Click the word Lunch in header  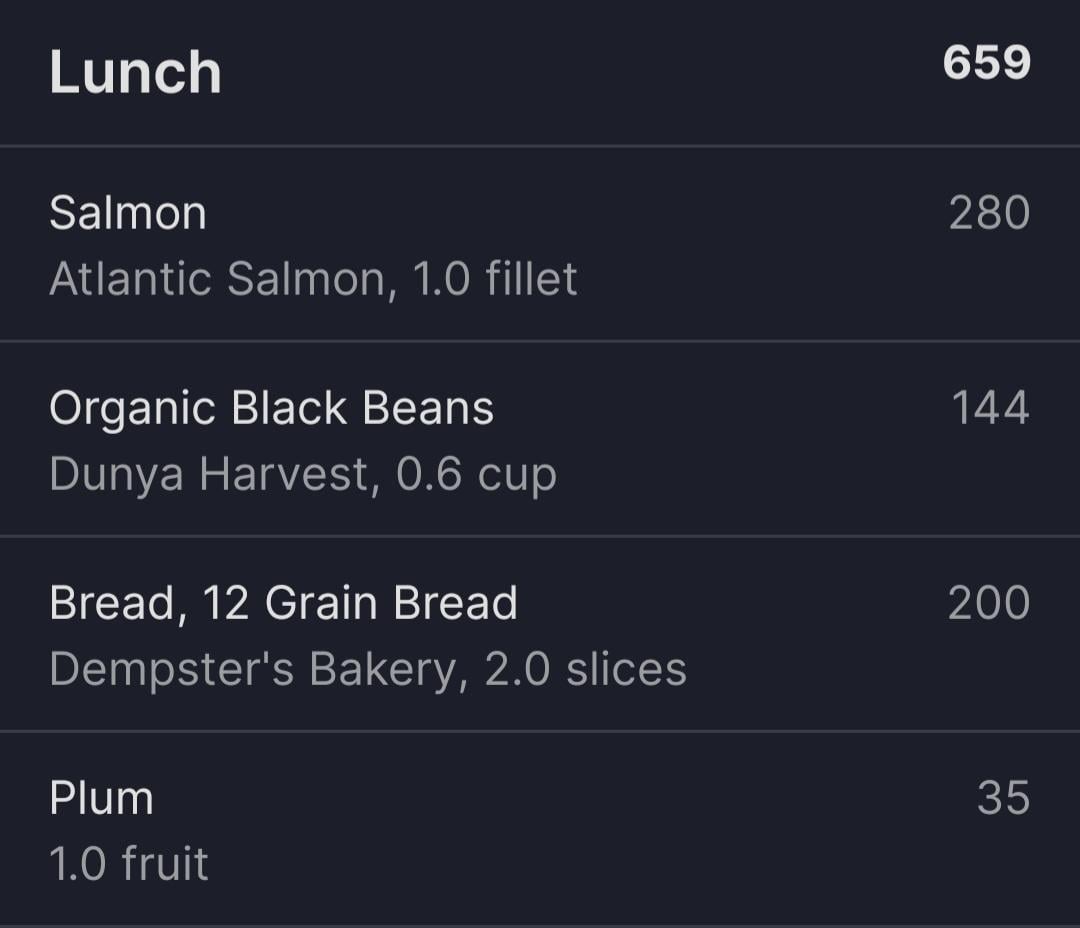point(136,72)
